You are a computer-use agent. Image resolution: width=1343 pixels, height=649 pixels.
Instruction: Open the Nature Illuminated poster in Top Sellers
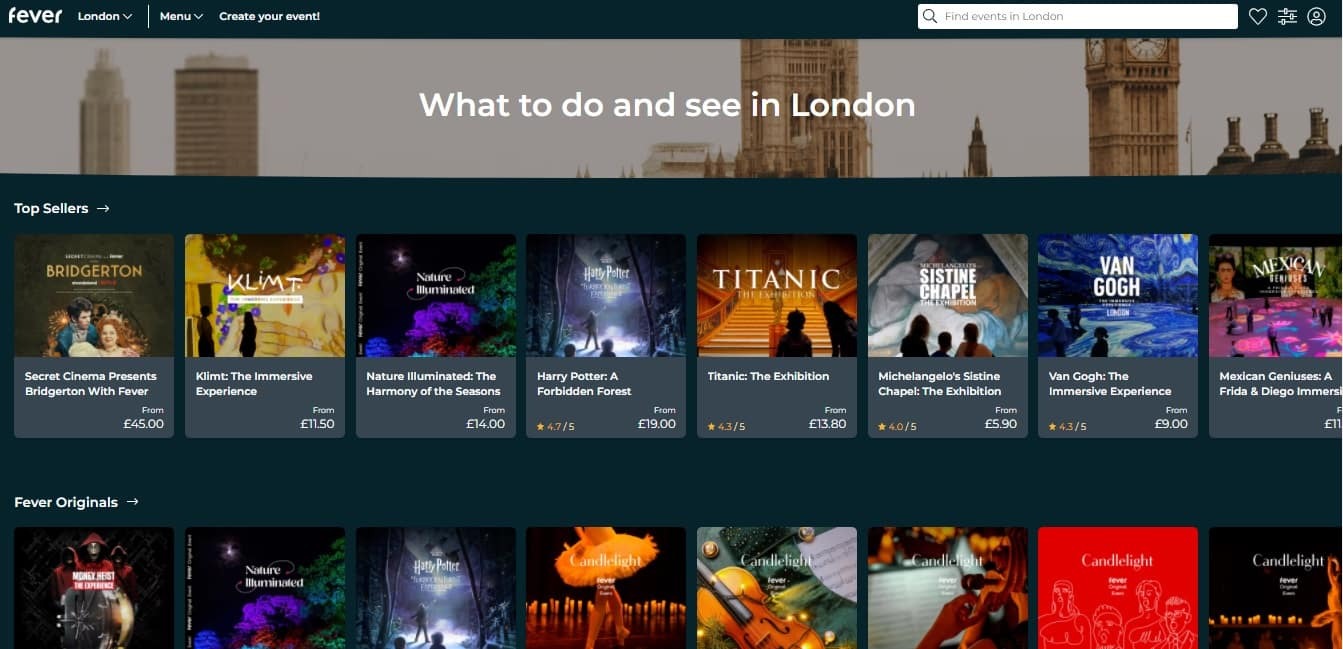click(x=436, y=296)
